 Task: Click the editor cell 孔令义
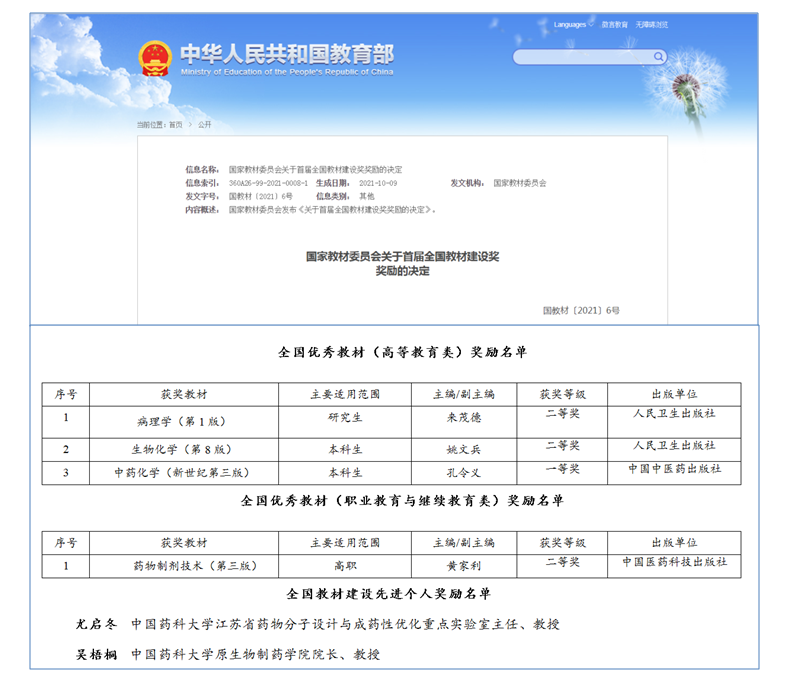tap(464, 473)
